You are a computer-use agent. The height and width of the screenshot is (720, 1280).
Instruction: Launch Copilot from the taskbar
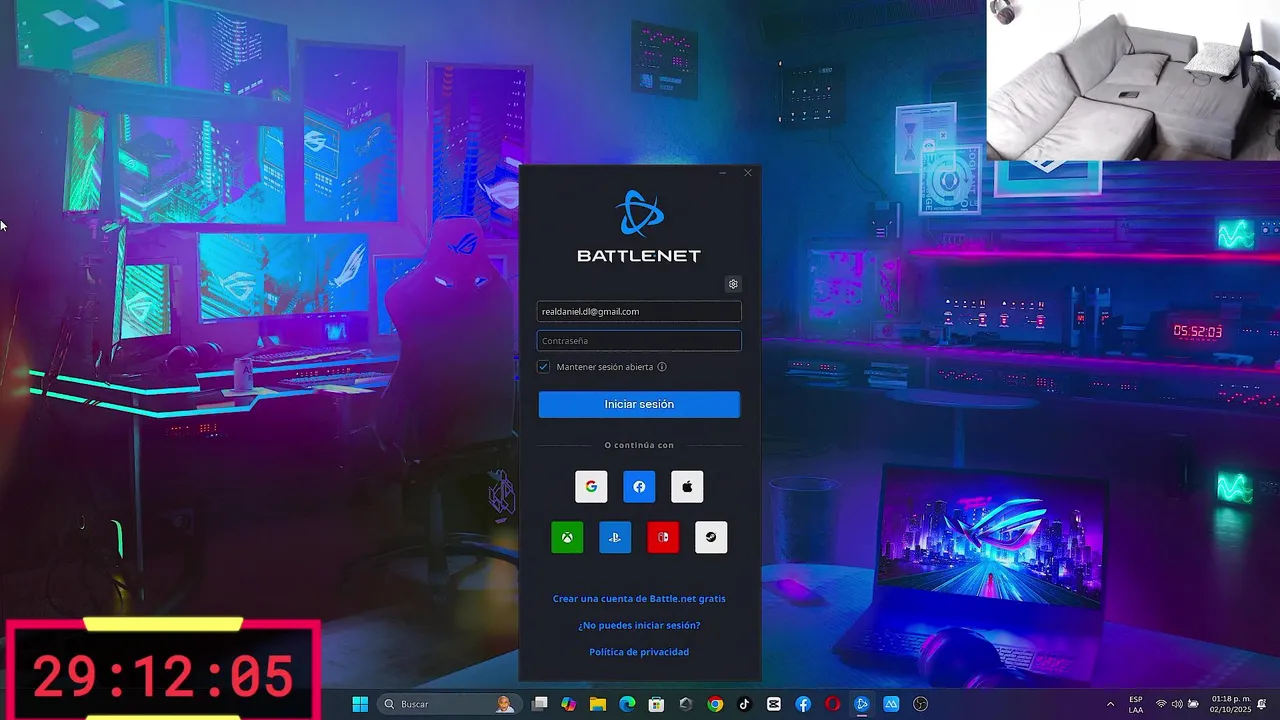pos(569,704)
